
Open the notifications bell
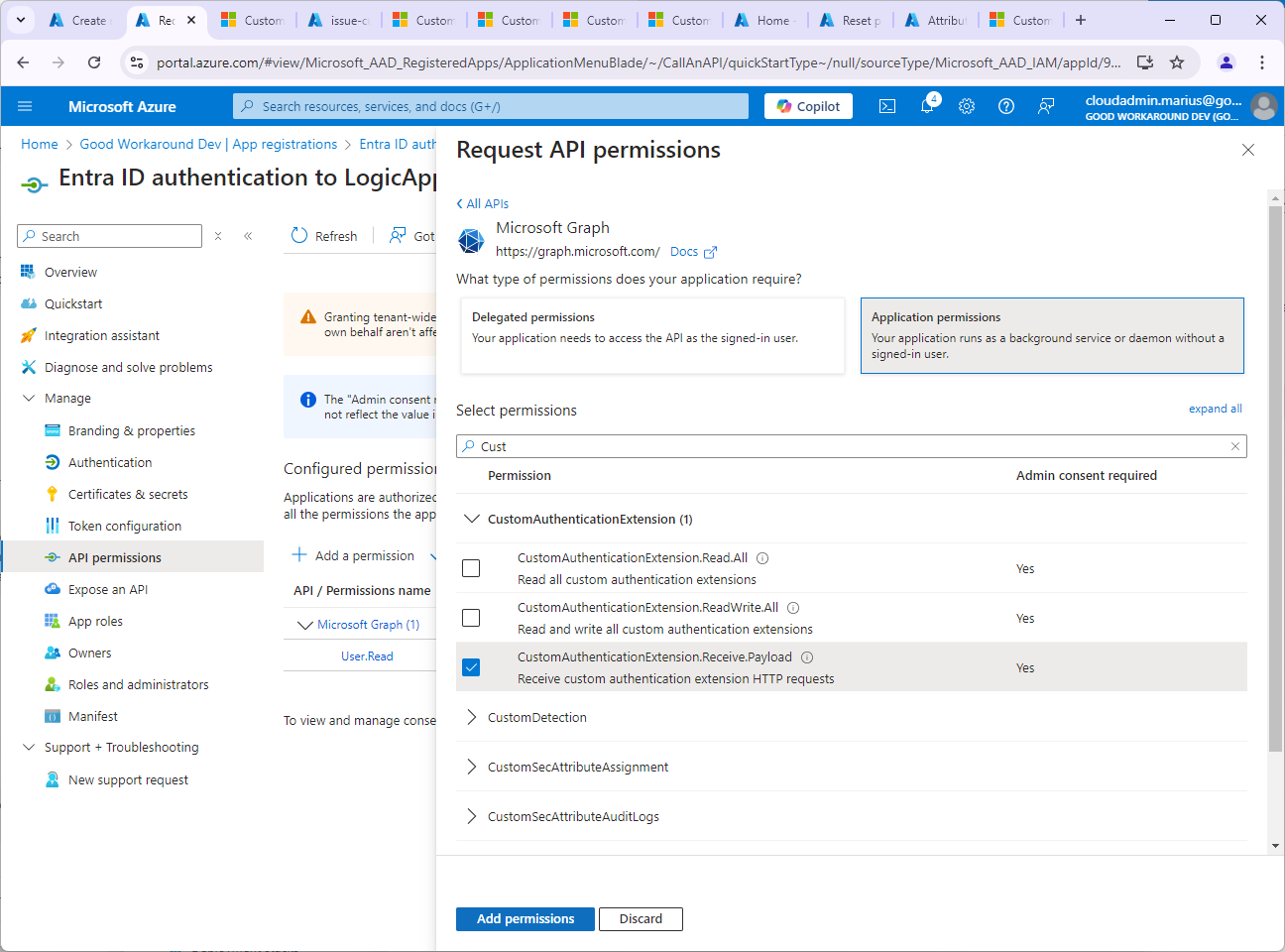(927, 106)
